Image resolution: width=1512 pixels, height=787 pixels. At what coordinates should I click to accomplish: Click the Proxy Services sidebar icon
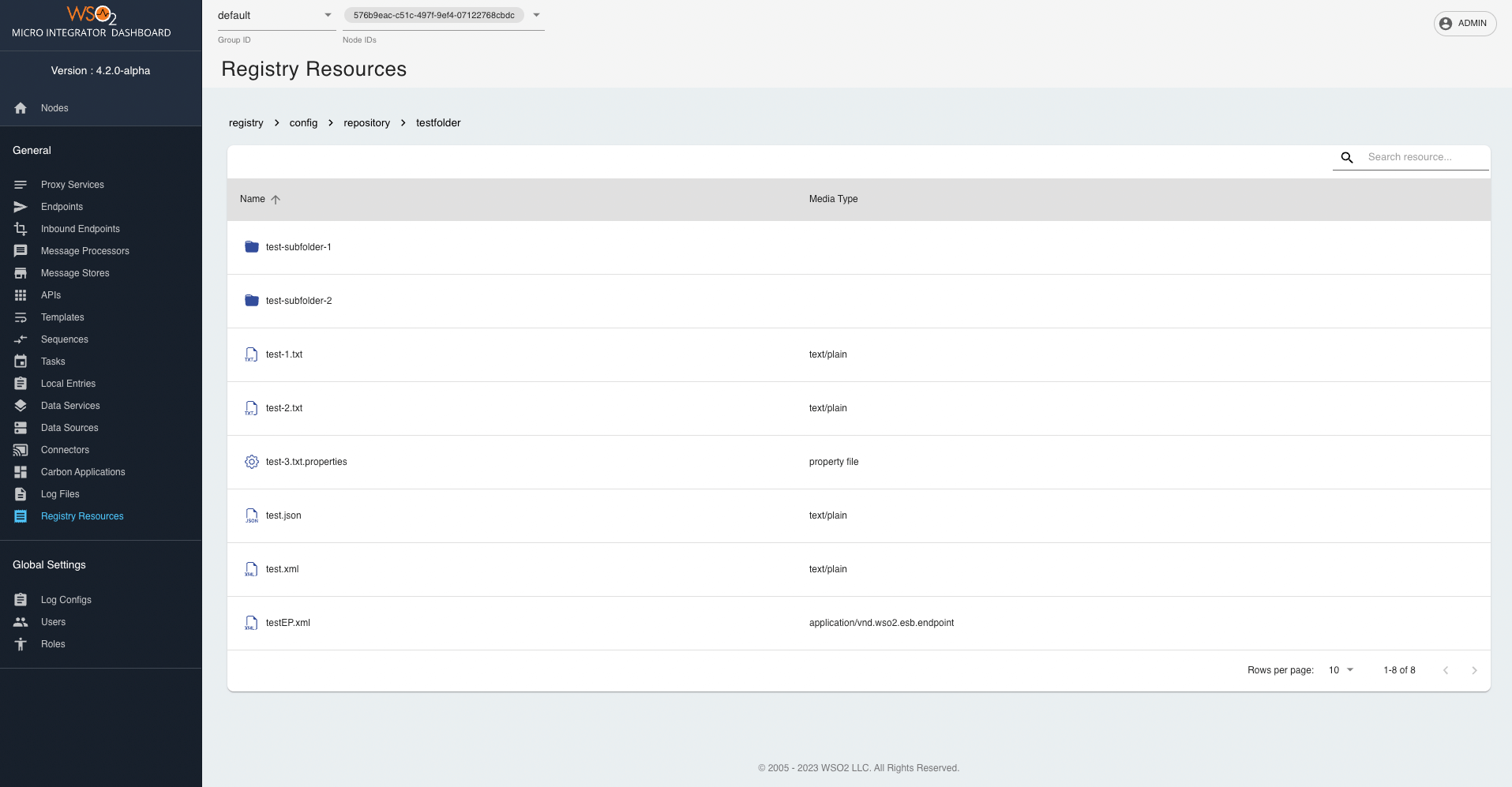click(x=21, y=185)
